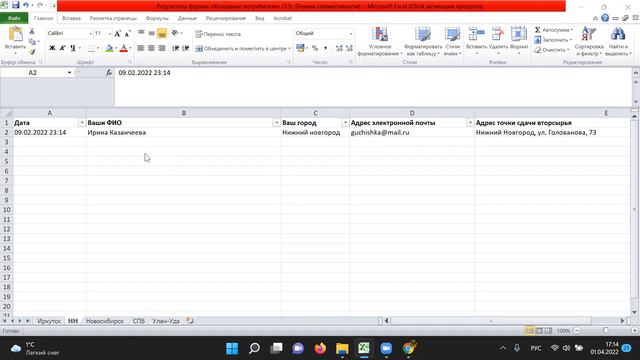Align text left
The width and height of the screenshot is (640, 360).
[141, 48]
